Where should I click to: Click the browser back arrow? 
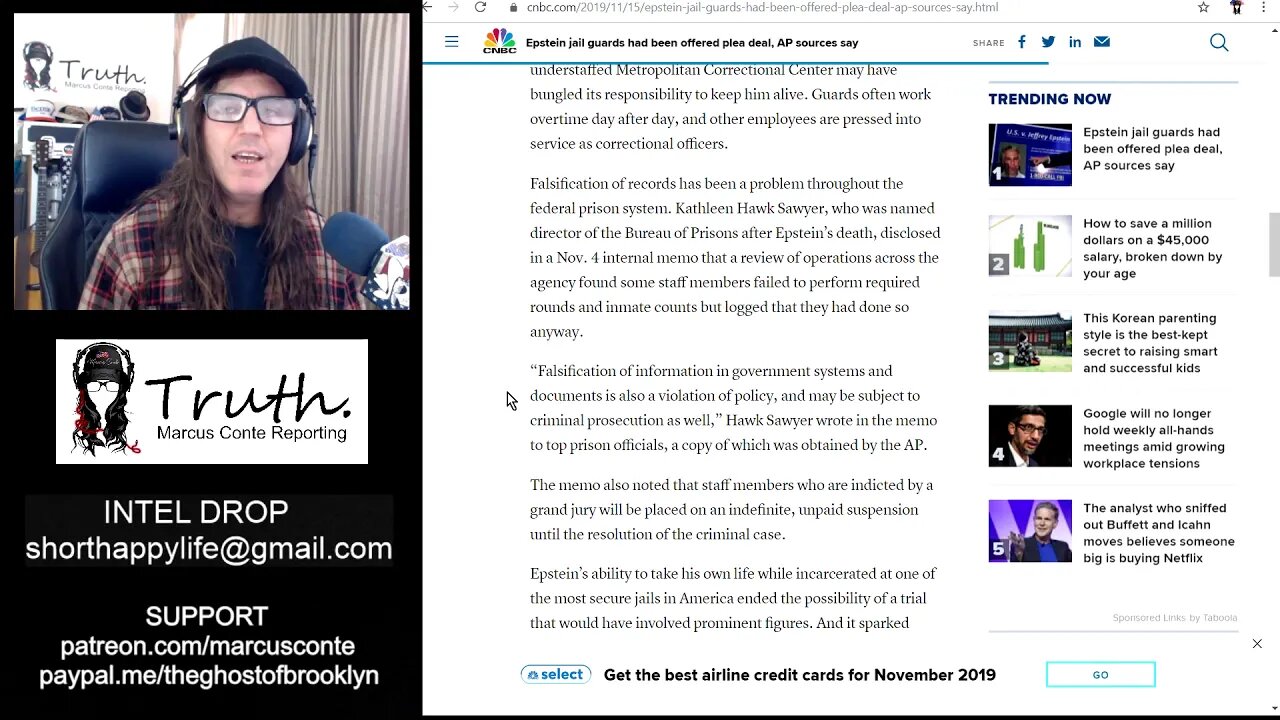tap(427, 7)
